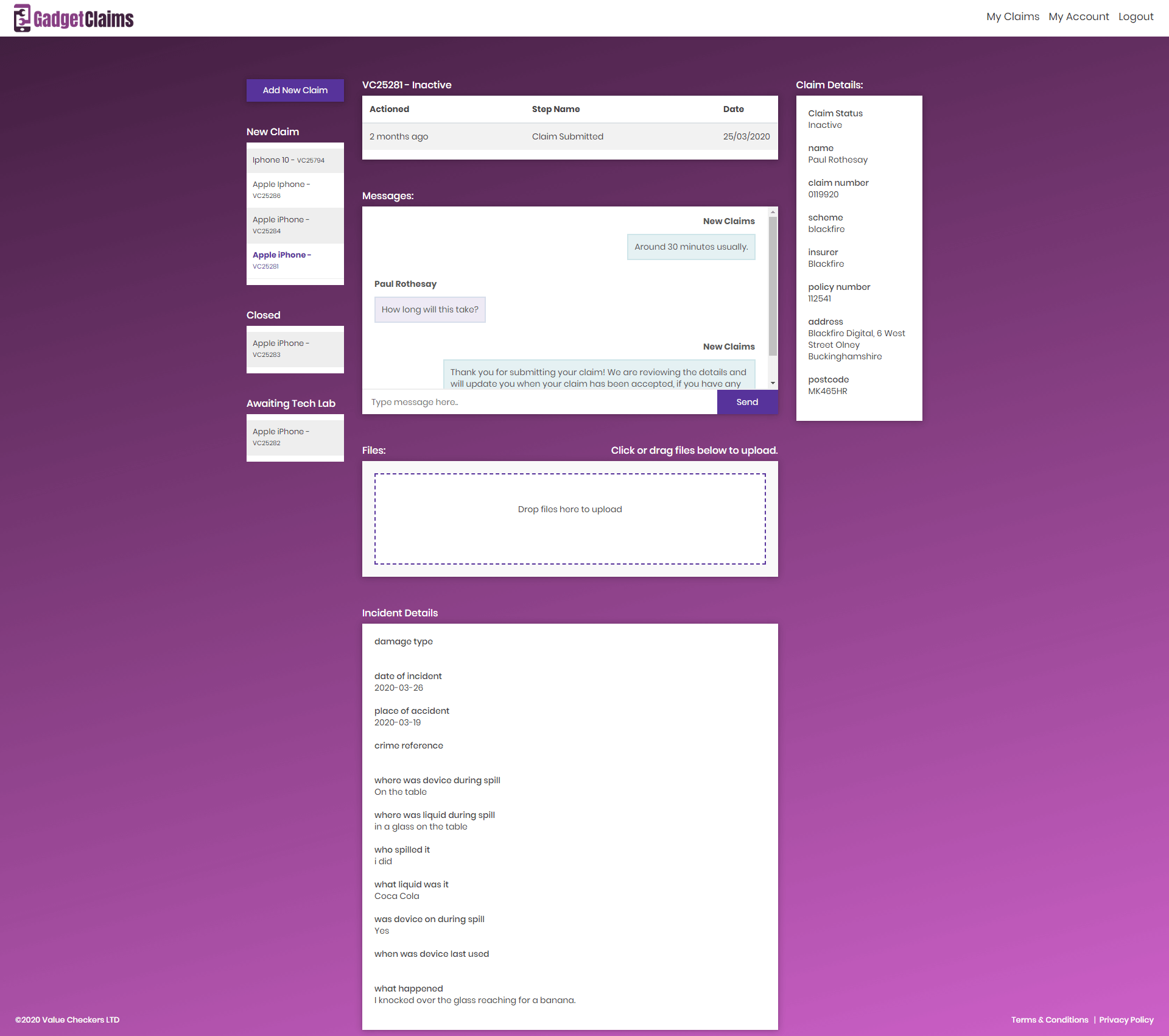The width and height of the screenshot is (1169, 1036).
Task: Click the Logout link
Action: point(1136,16)
